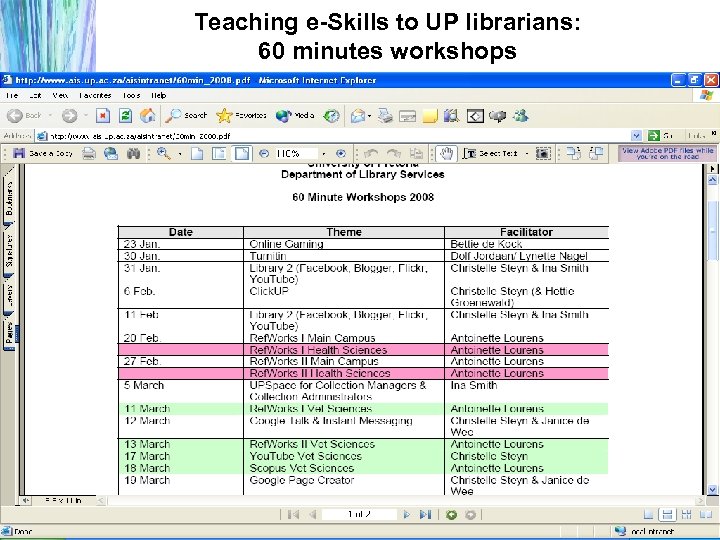
Task: Go to next page arrow
Action: coord(406,514)
